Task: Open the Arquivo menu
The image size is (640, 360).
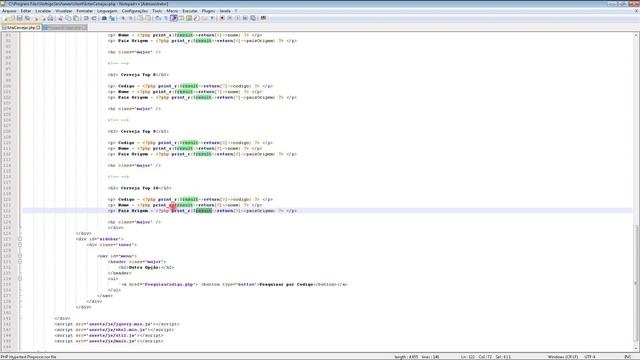Action: tap(9, 11)
